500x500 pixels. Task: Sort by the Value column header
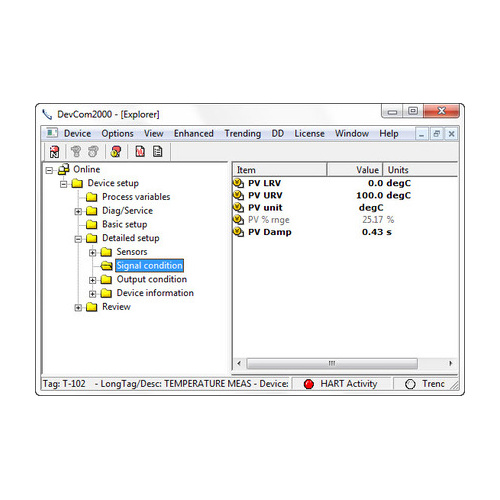click(355, 170)
